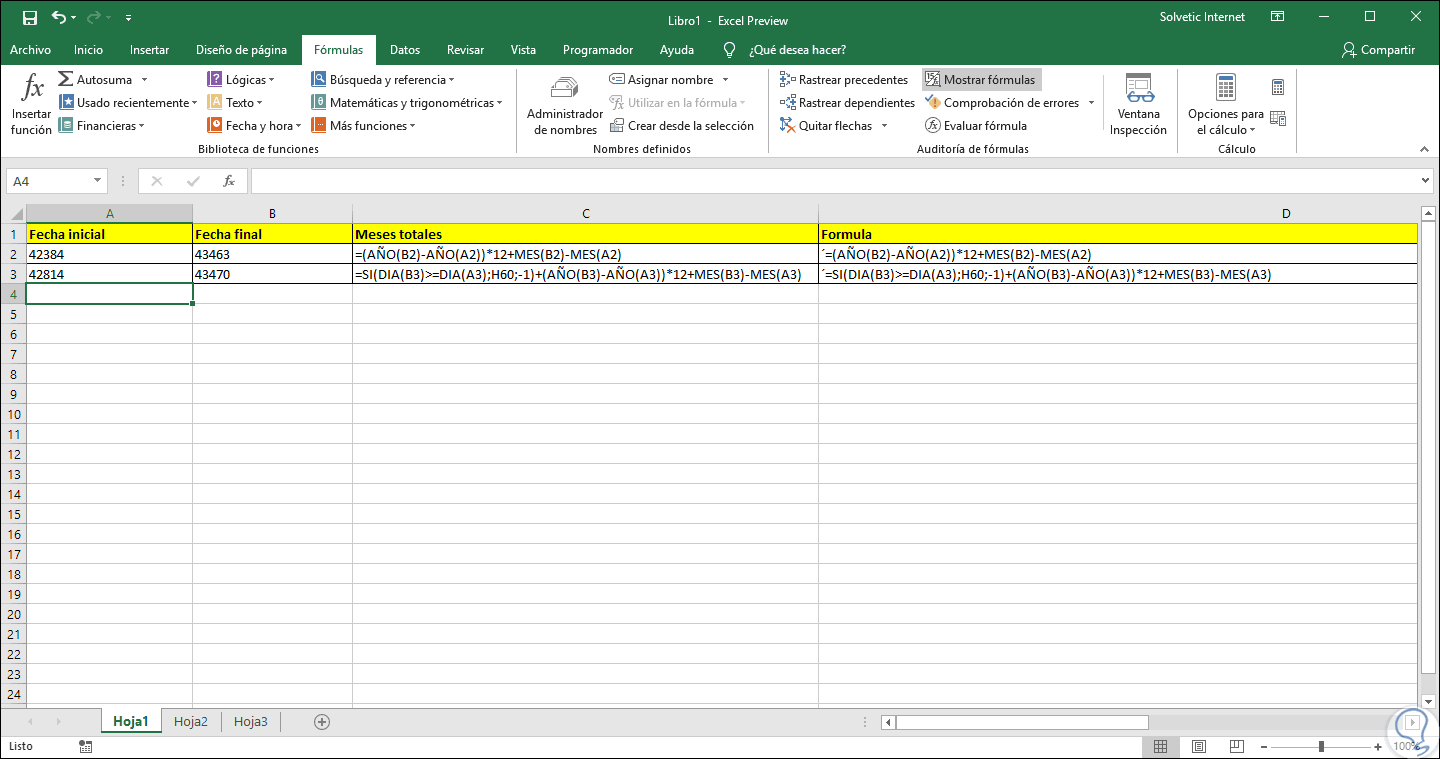The width and height of the screenshot is (1440, 759).
Task: Switch to the Datos ribbon tab
Action: pyautogui.click(x=405, y=50)
